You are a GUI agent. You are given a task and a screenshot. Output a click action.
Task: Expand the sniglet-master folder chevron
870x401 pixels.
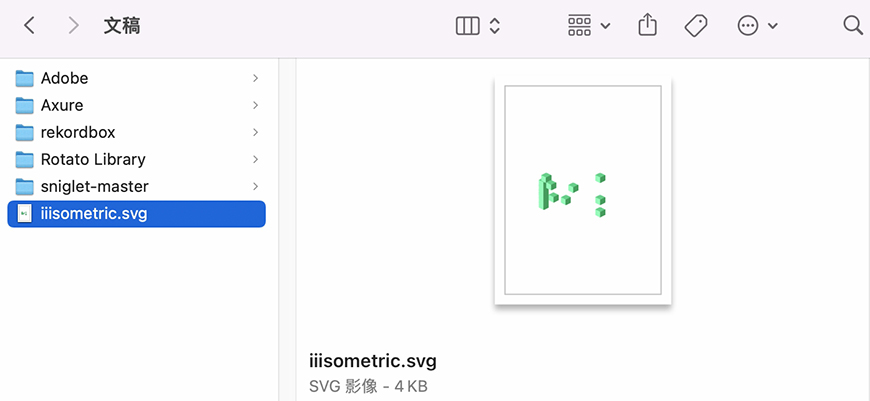[x=256, y=186]
